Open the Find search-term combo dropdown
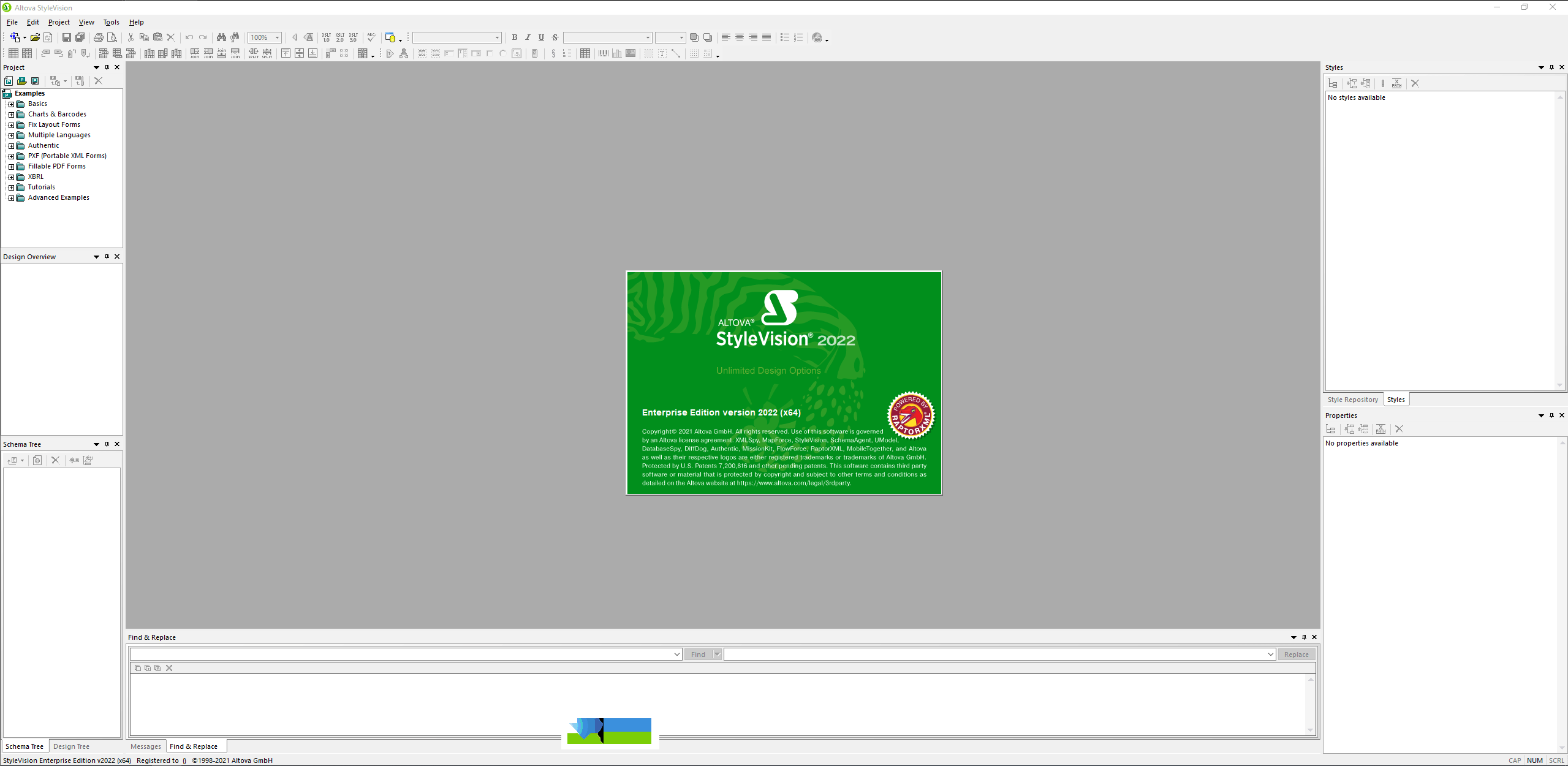Screen dimensions: 1568x766 pos(676,654)
